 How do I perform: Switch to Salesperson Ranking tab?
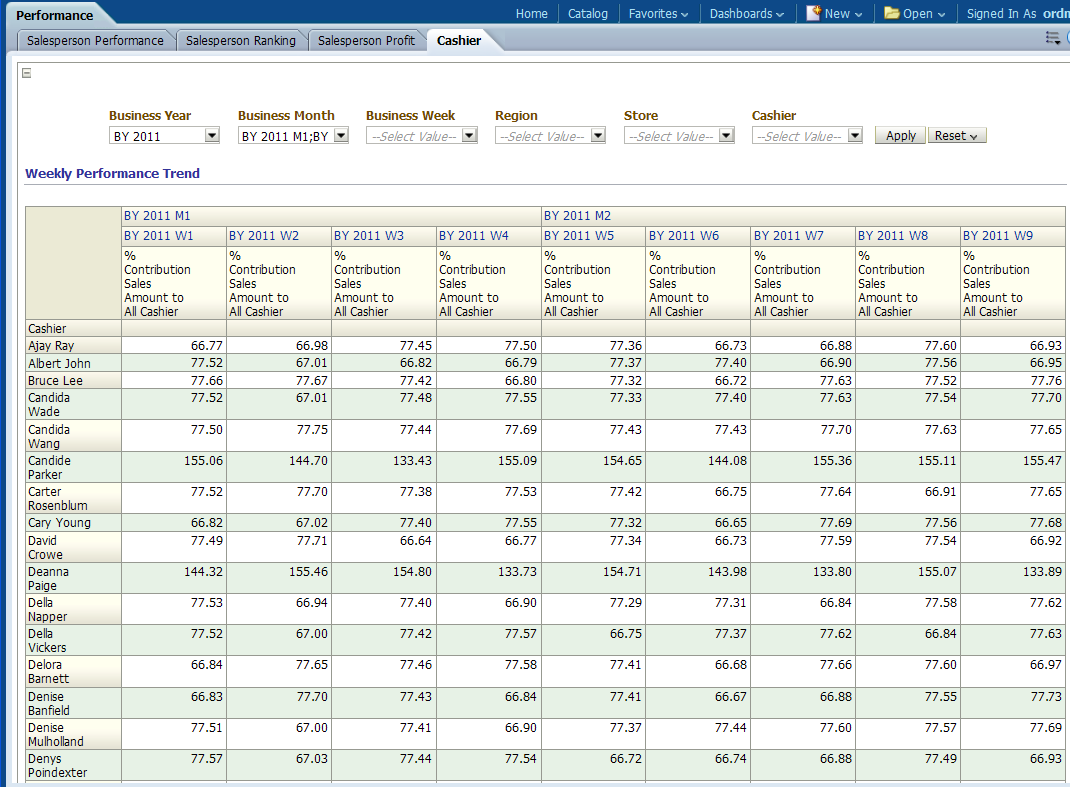(x=241, y=41)
